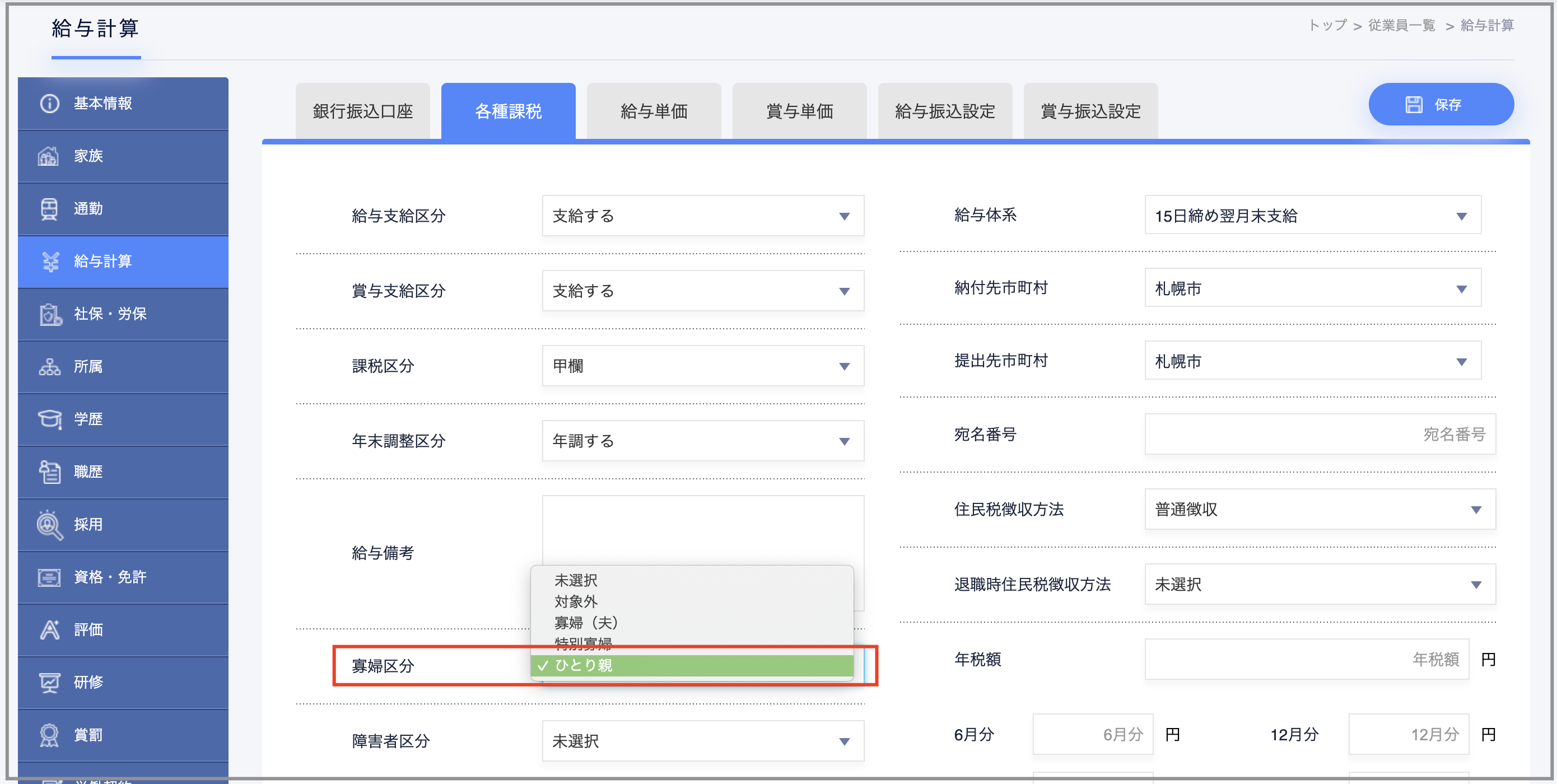Click the 基本情報 info icon in sidebar
Image resolution: width=1557 pixels, height=784 pixels.
(49, 104)
